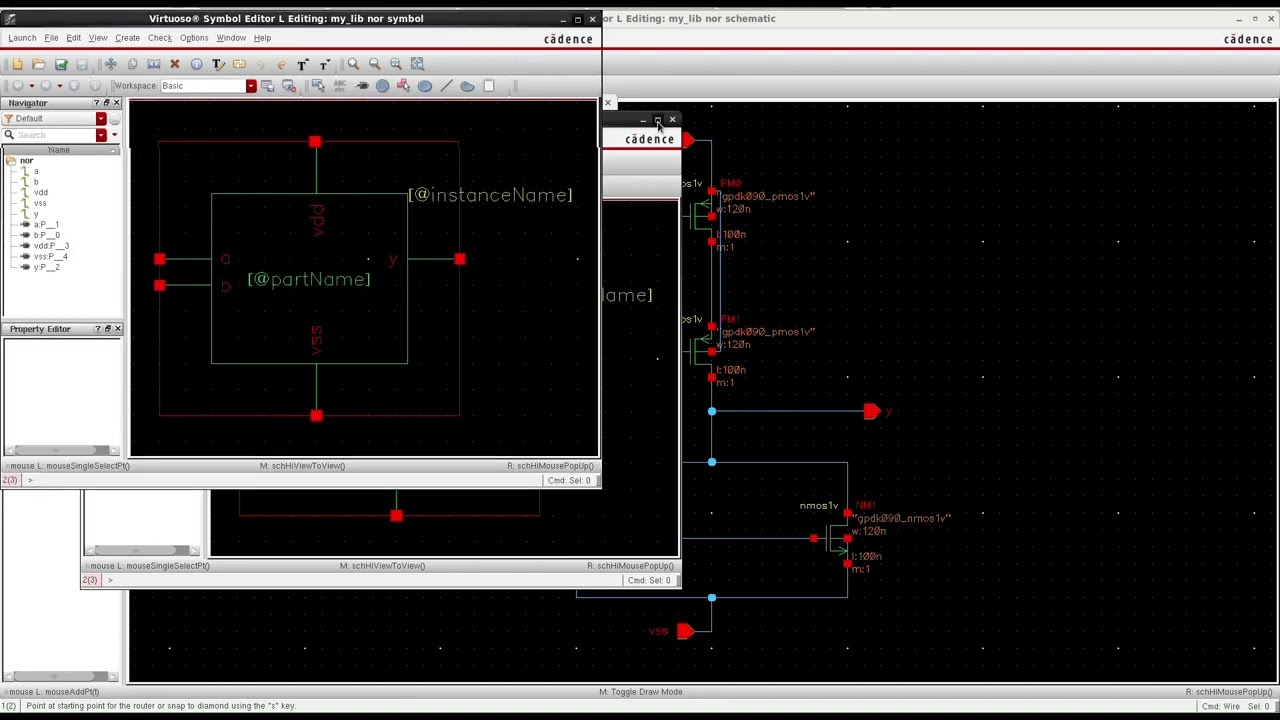Screen dimensions: 1280x720
Task: Select the Move tool with four arrows
Action: point(111,64)
